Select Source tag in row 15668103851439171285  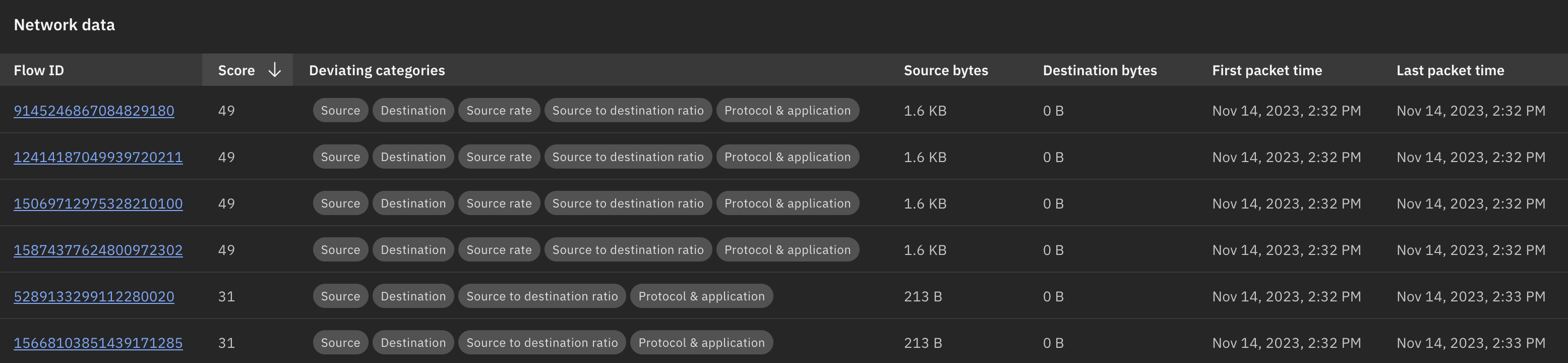click(x=340, y=342)
